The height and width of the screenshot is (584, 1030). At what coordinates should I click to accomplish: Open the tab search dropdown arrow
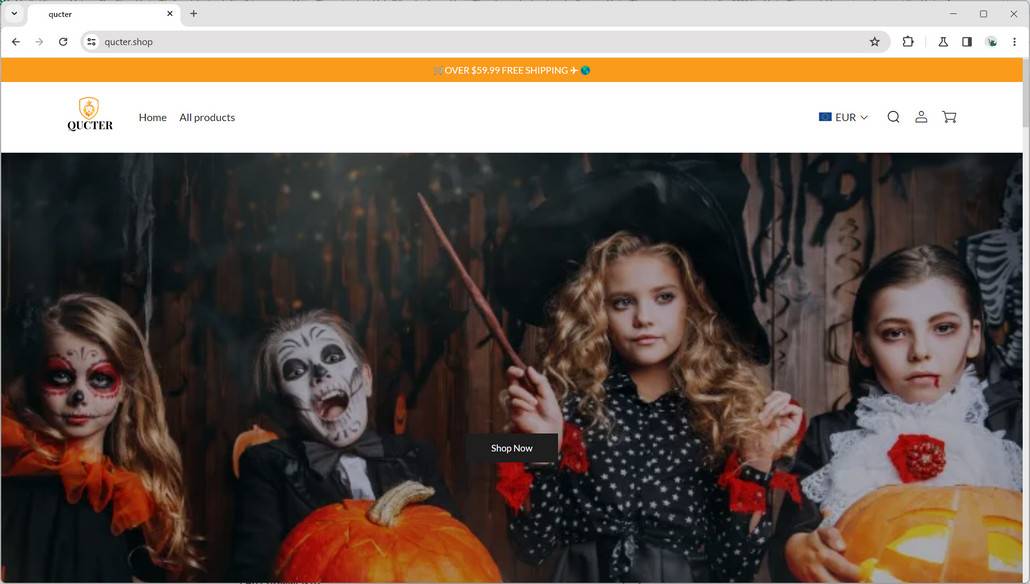(x=14, y=13)
